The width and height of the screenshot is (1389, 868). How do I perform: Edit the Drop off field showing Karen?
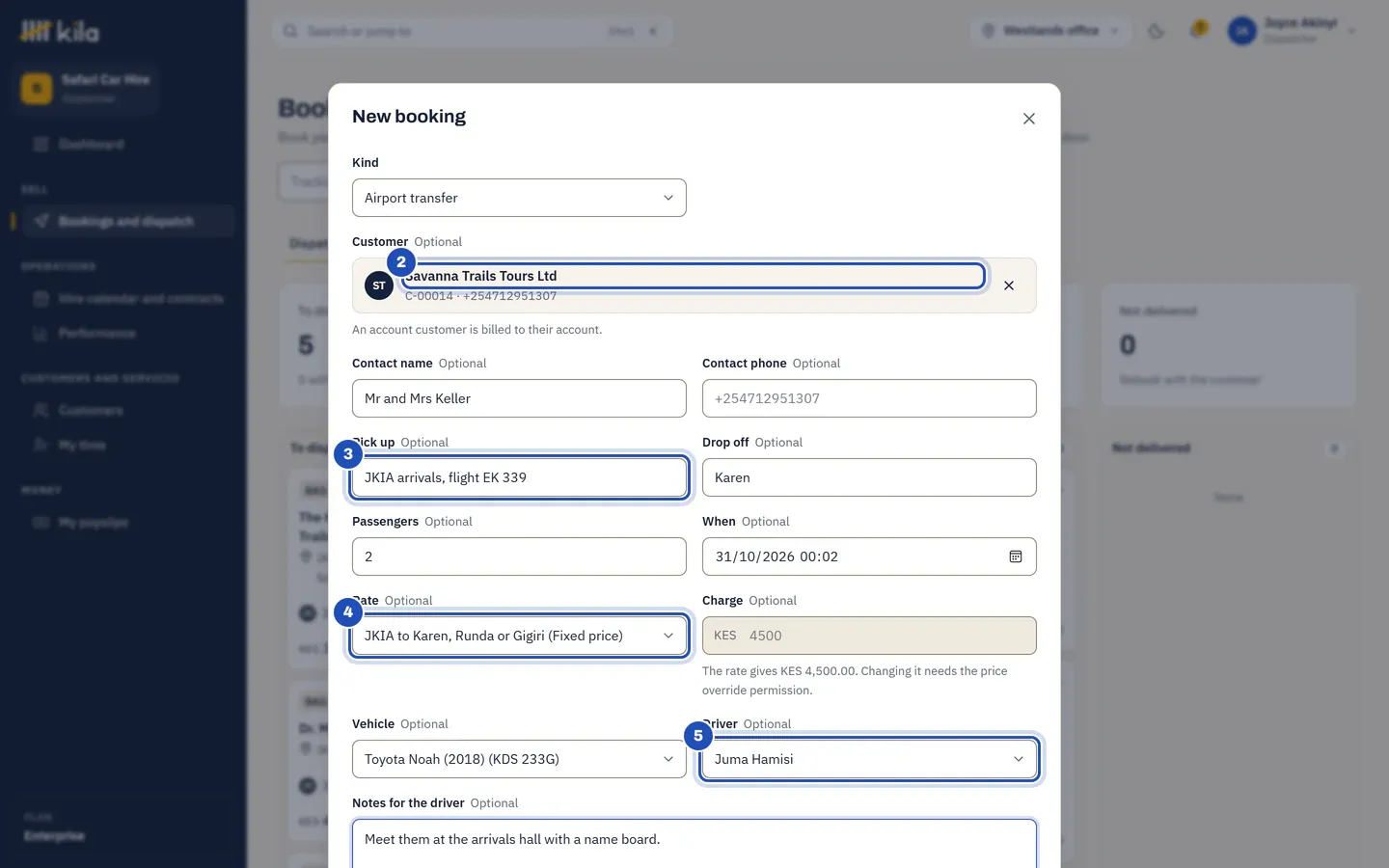[869, 477]
